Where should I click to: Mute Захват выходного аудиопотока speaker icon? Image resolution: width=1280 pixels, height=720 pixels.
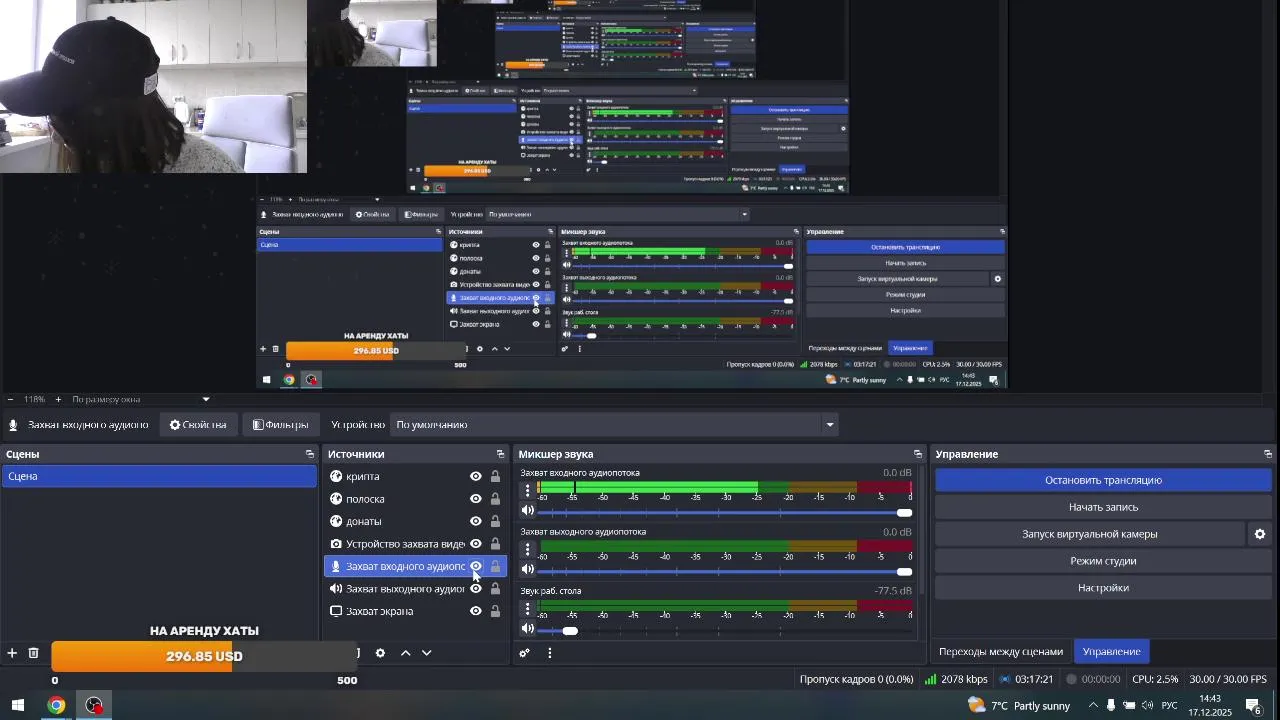tap(528, 570)
